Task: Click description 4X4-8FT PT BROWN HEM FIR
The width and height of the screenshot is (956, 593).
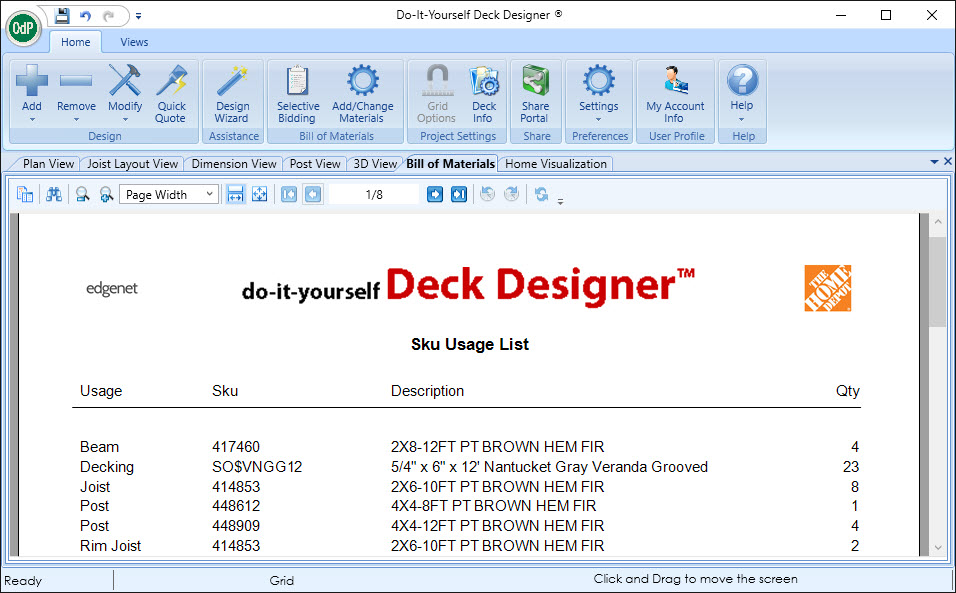Action: click(494, 506)
